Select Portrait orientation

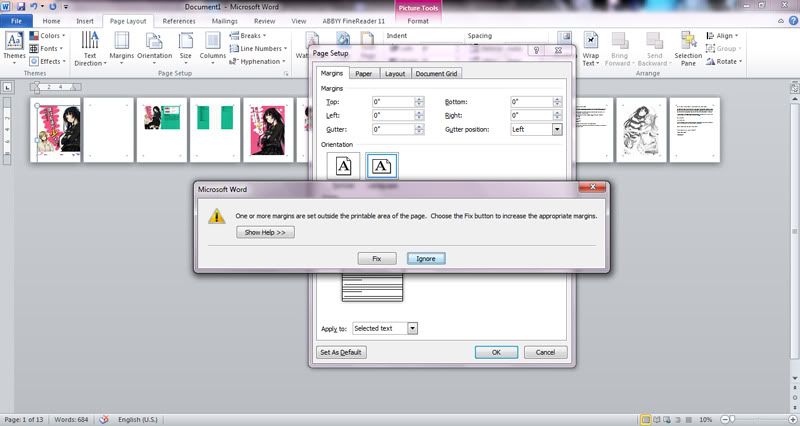[343, 166]
